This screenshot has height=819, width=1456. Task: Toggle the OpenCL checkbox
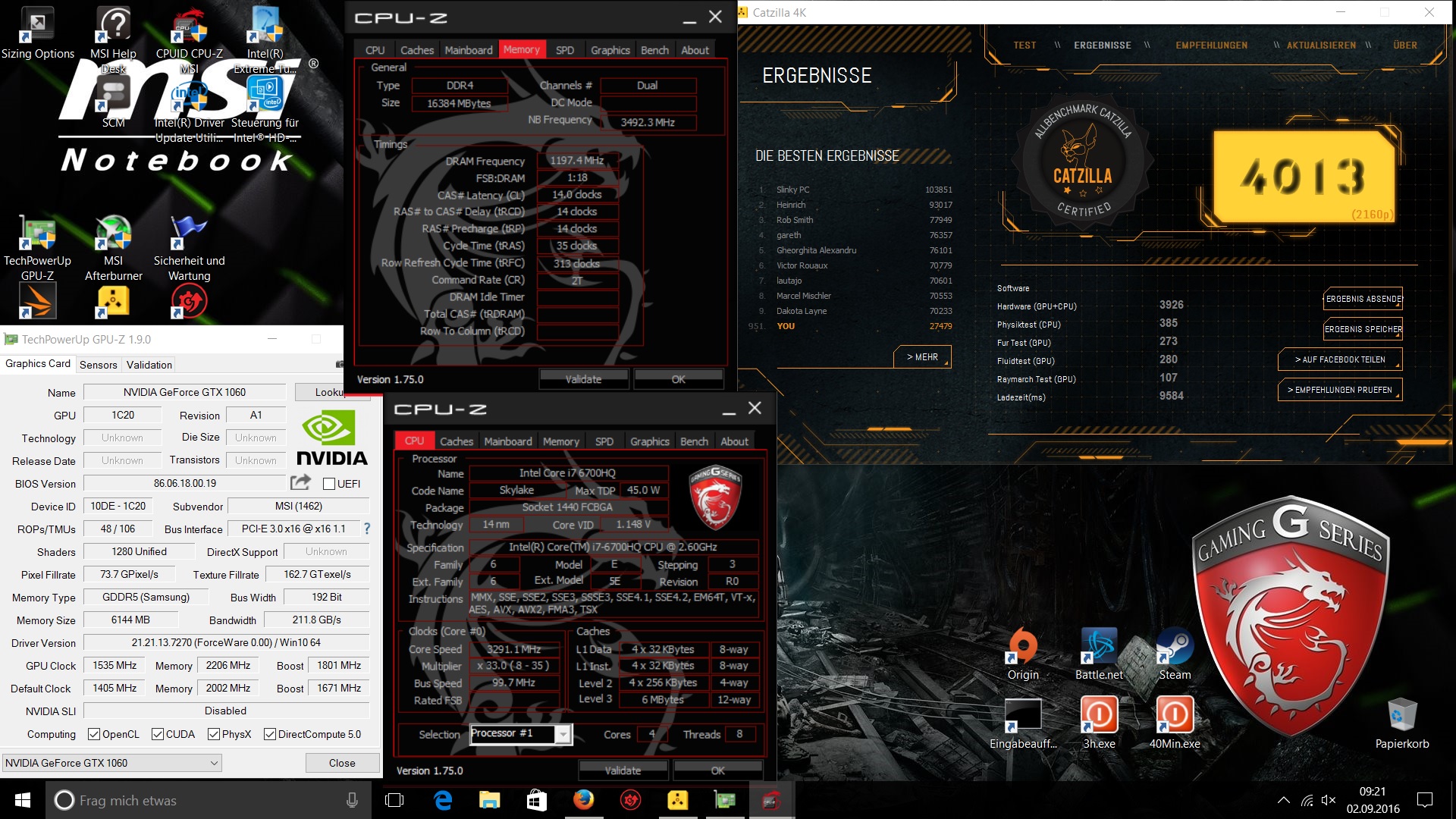(94, 734)
